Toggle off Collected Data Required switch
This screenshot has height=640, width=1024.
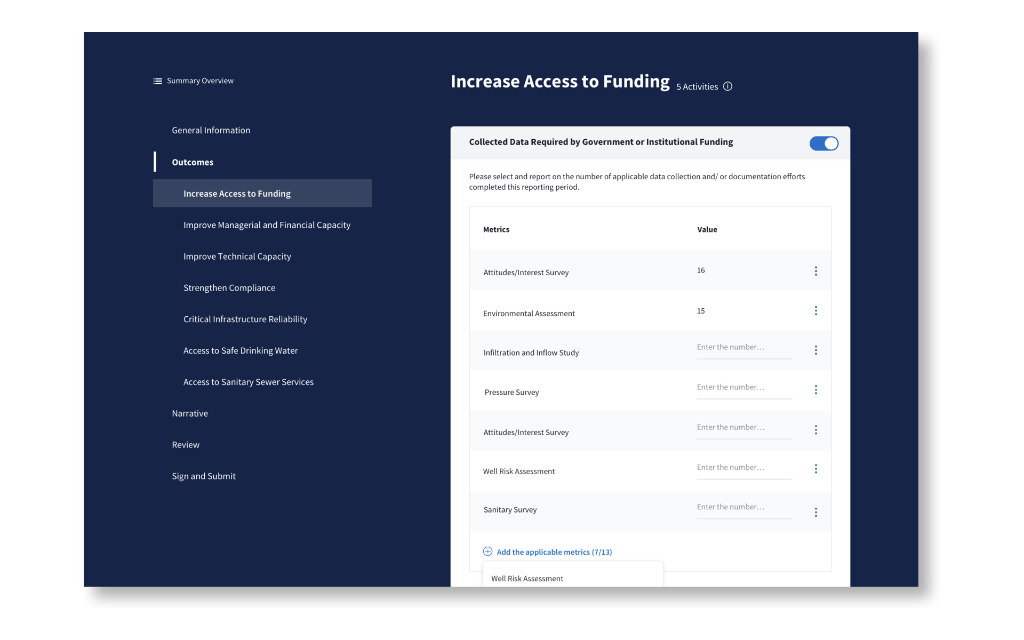pos(824,143)
